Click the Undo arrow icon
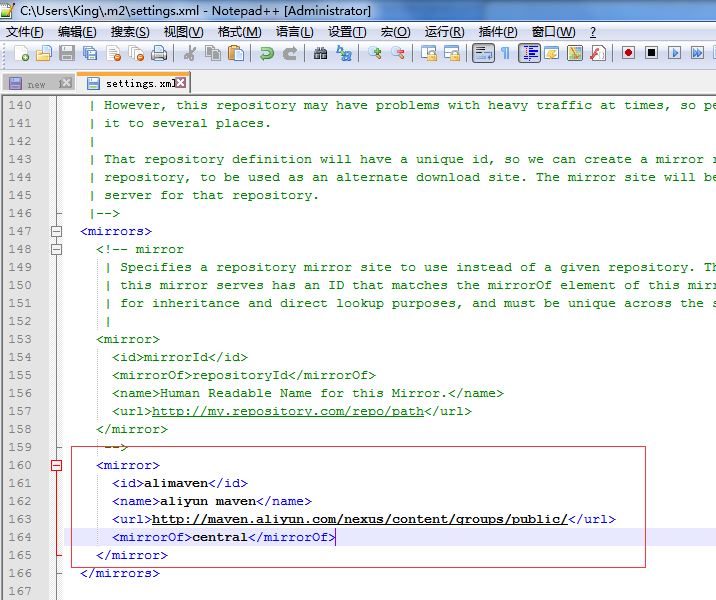 coord(267,53)
